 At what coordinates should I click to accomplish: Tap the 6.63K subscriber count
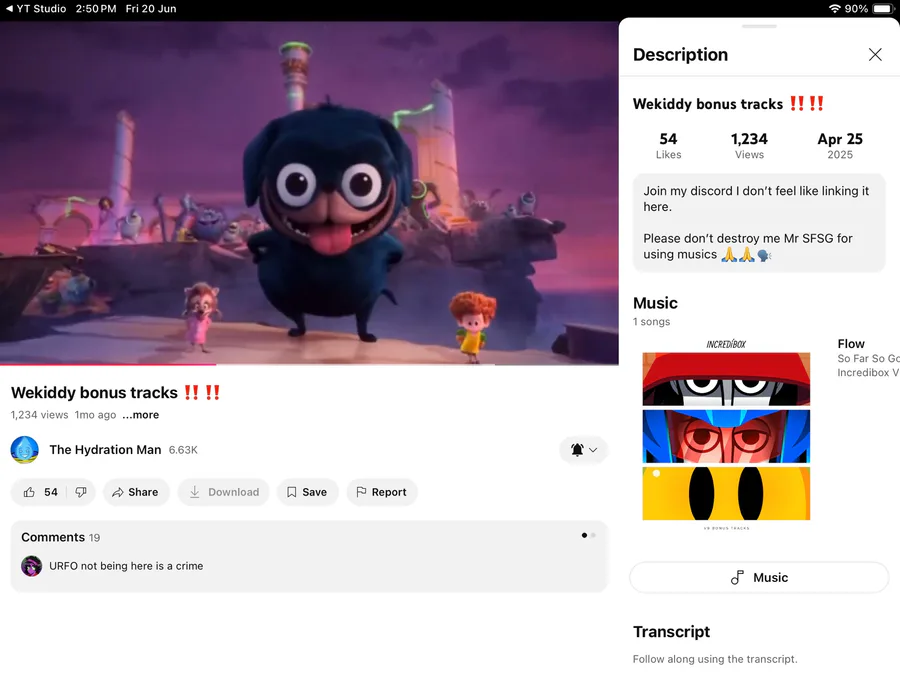(x=183, y=450)
